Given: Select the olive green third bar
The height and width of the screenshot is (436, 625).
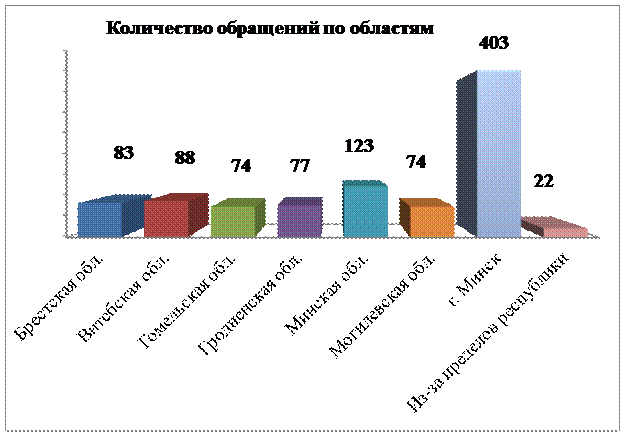Looking at the screenshot, I should [x=232, y=221].
